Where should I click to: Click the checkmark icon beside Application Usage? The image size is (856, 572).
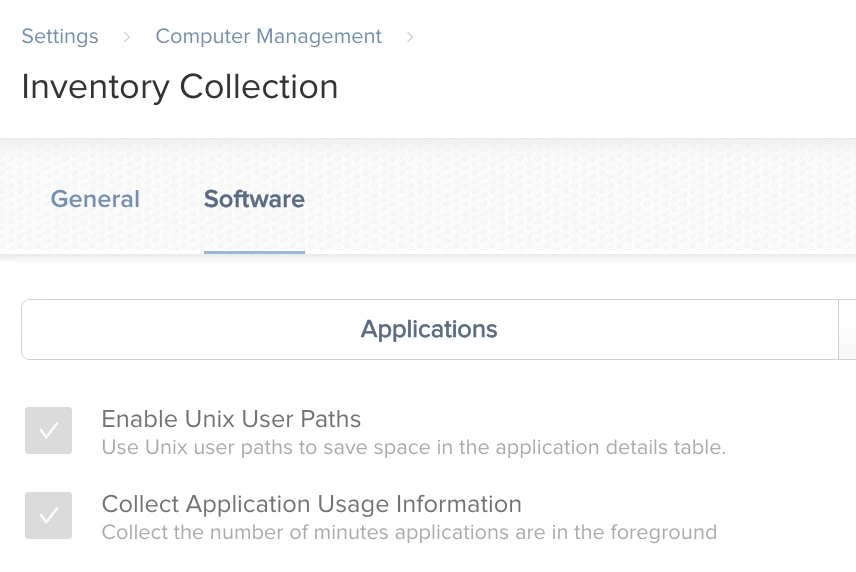click(49, 515)
